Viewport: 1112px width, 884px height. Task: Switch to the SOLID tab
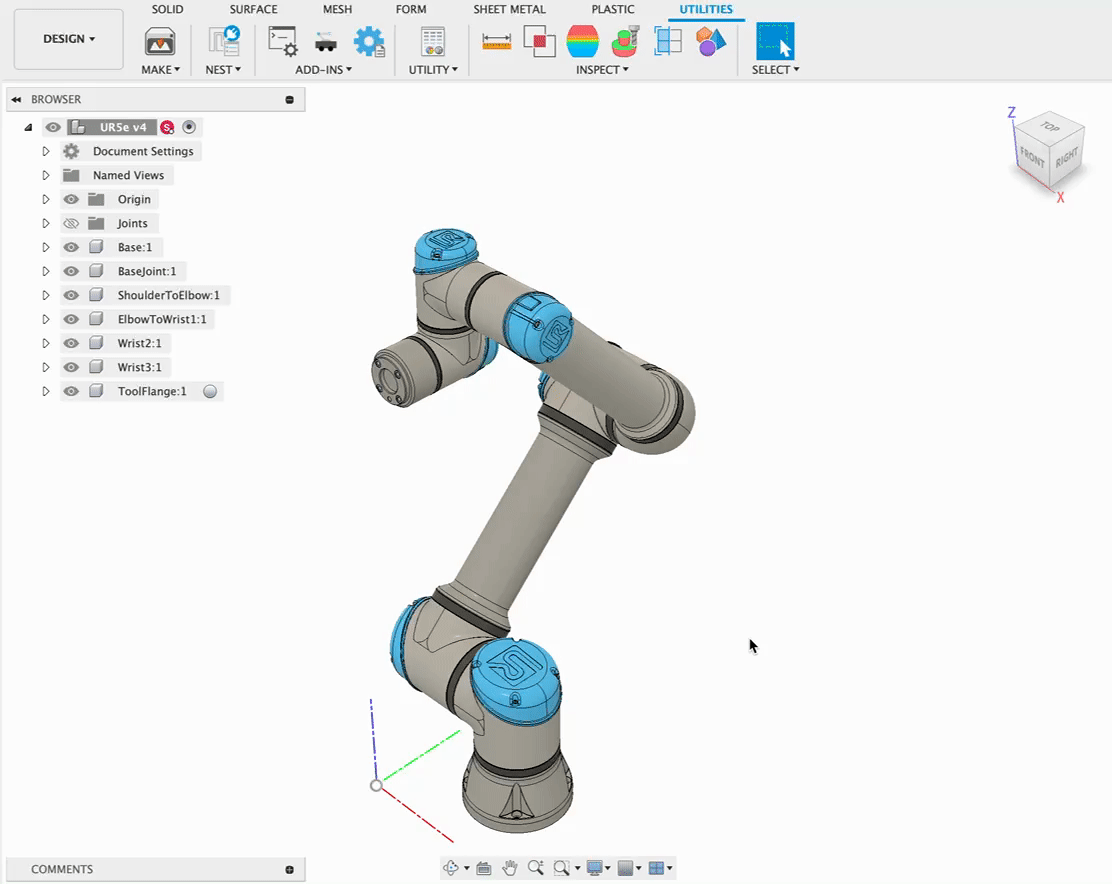click(167, 9)
